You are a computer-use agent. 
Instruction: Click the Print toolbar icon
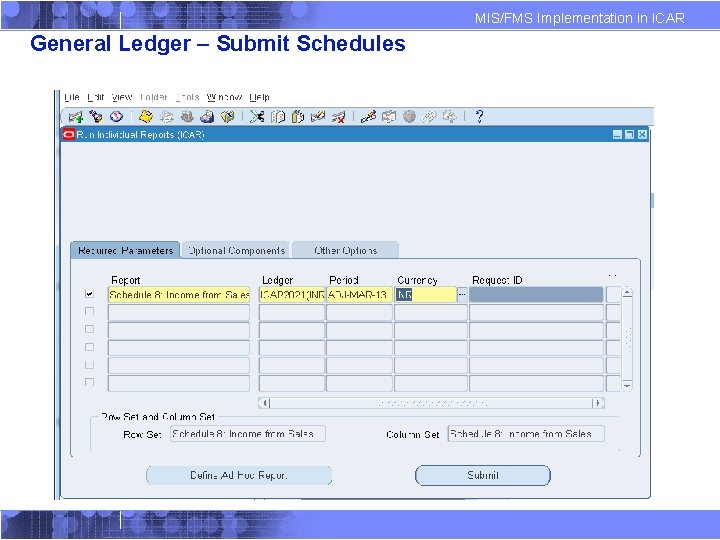[x=207, y=117]
